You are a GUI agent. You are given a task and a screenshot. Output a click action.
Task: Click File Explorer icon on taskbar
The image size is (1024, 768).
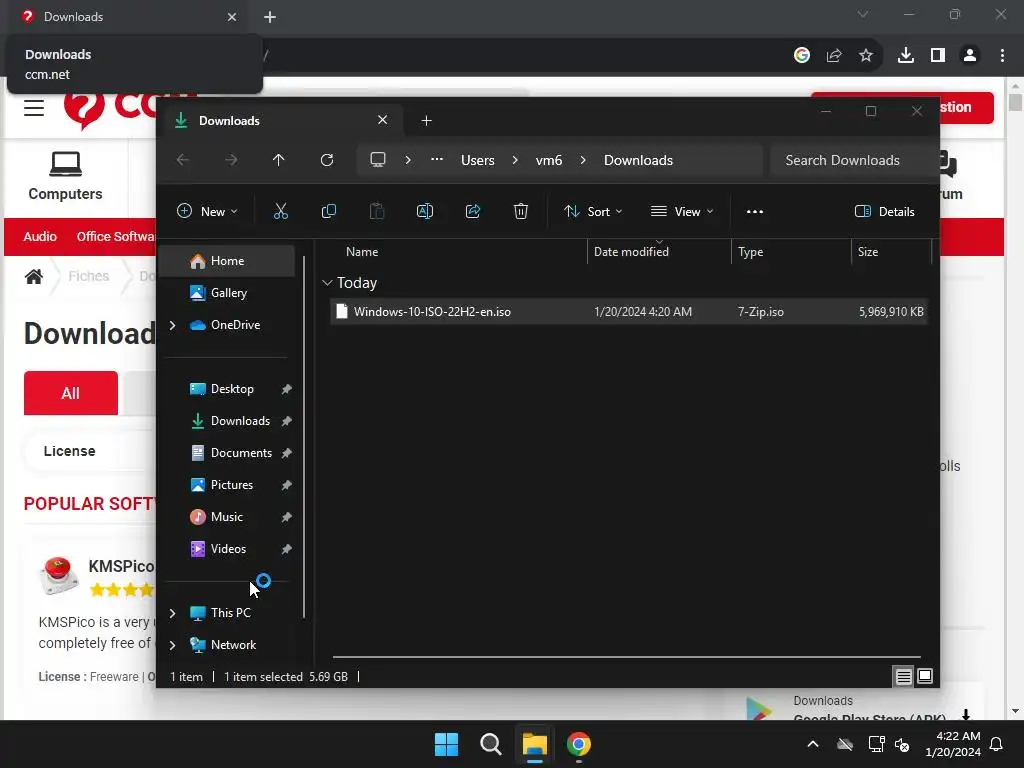[534, 744]
